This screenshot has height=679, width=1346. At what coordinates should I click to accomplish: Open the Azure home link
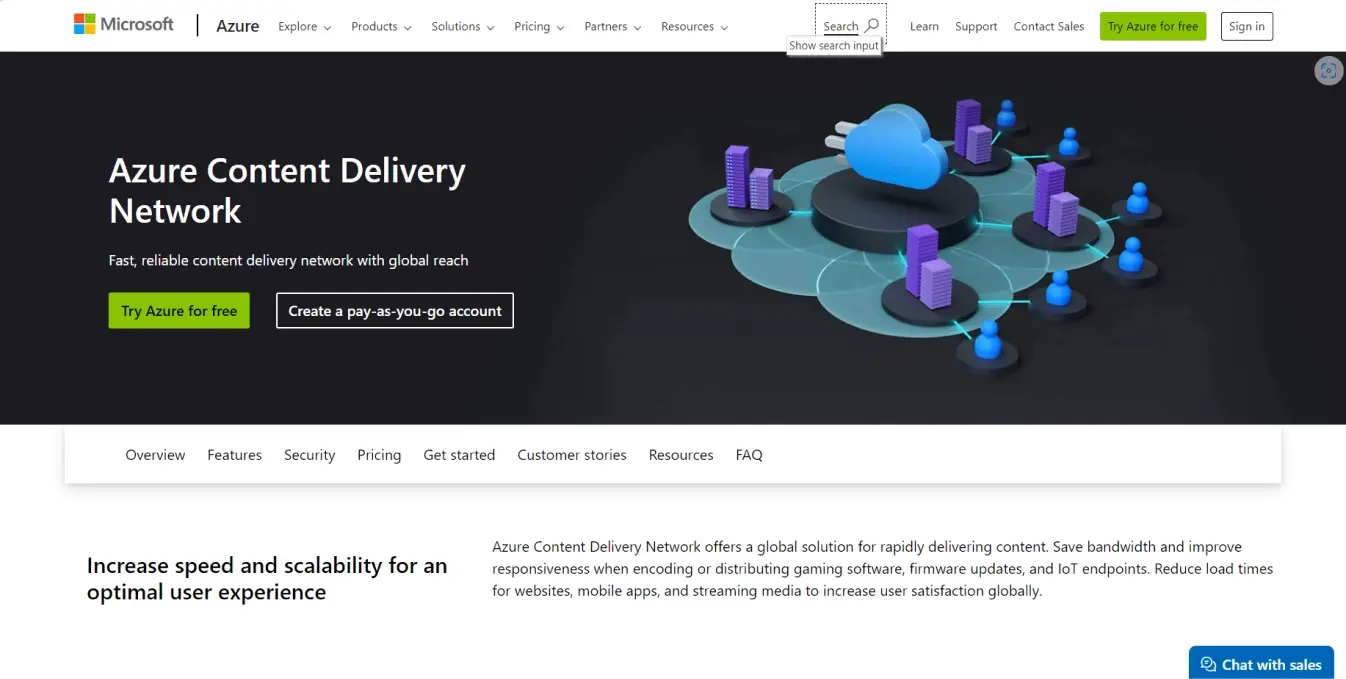tap(238, 26)
